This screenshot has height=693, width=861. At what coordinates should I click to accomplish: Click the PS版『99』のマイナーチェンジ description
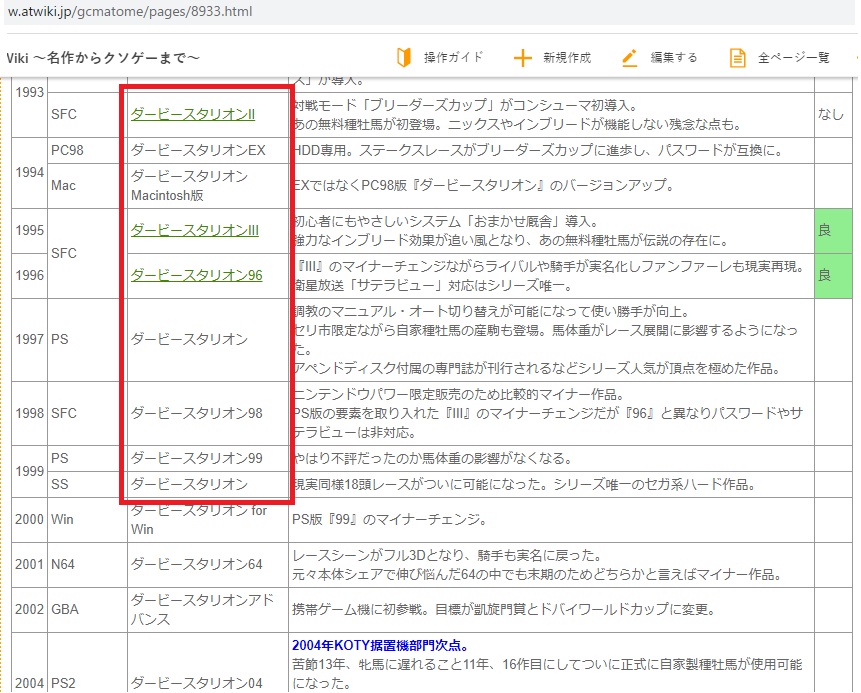point(389,519)
